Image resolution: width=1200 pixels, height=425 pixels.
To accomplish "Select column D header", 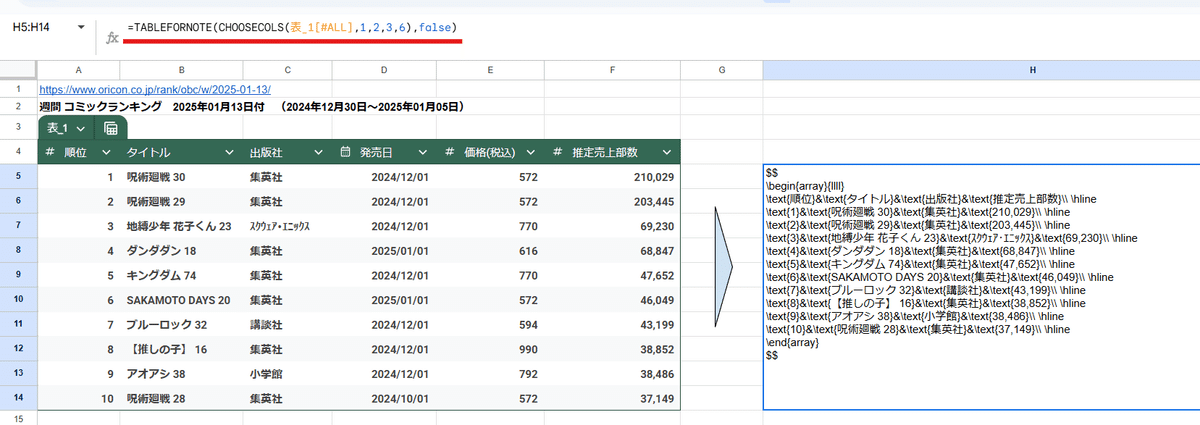I will [x=386, y=69].
